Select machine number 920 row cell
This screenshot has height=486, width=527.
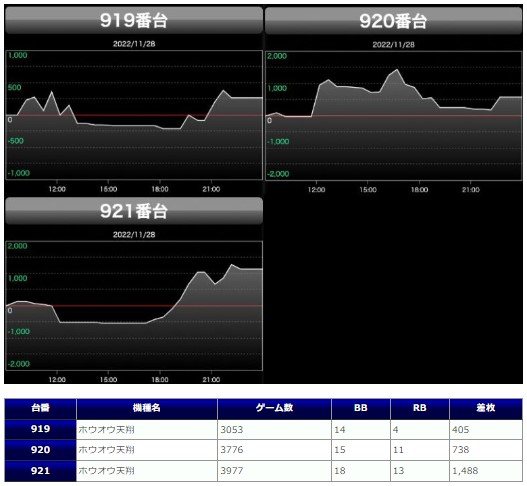coord(40,450)
